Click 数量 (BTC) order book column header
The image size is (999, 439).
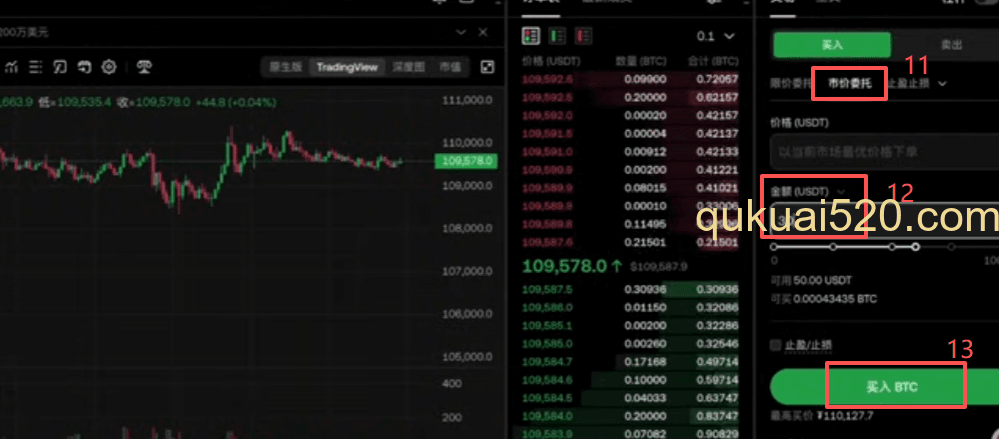(x=640, y=62)
